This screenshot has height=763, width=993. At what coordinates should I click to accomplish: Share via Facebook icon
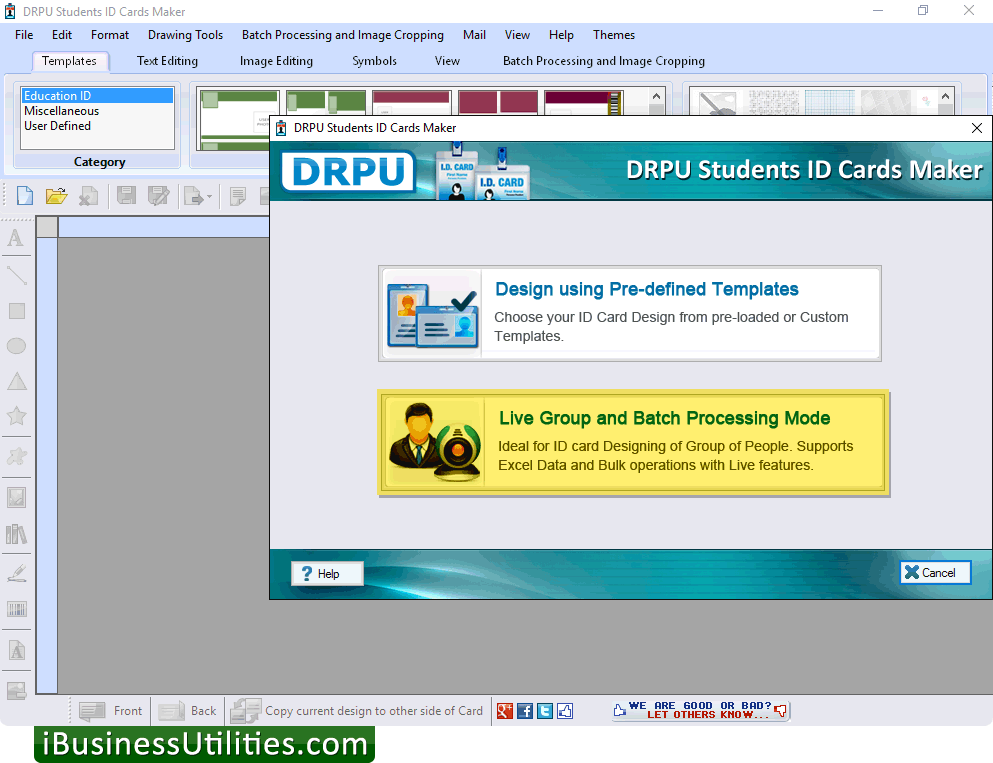pos(525,711)
